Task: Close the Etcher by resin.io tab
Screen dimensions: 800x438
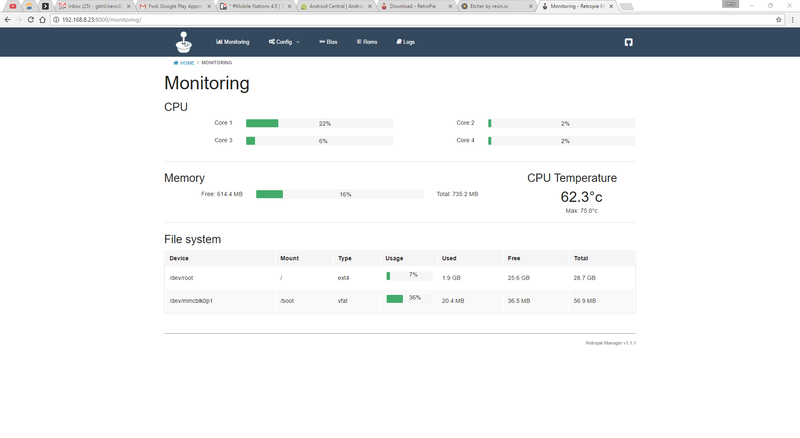Action: (531, 6)
